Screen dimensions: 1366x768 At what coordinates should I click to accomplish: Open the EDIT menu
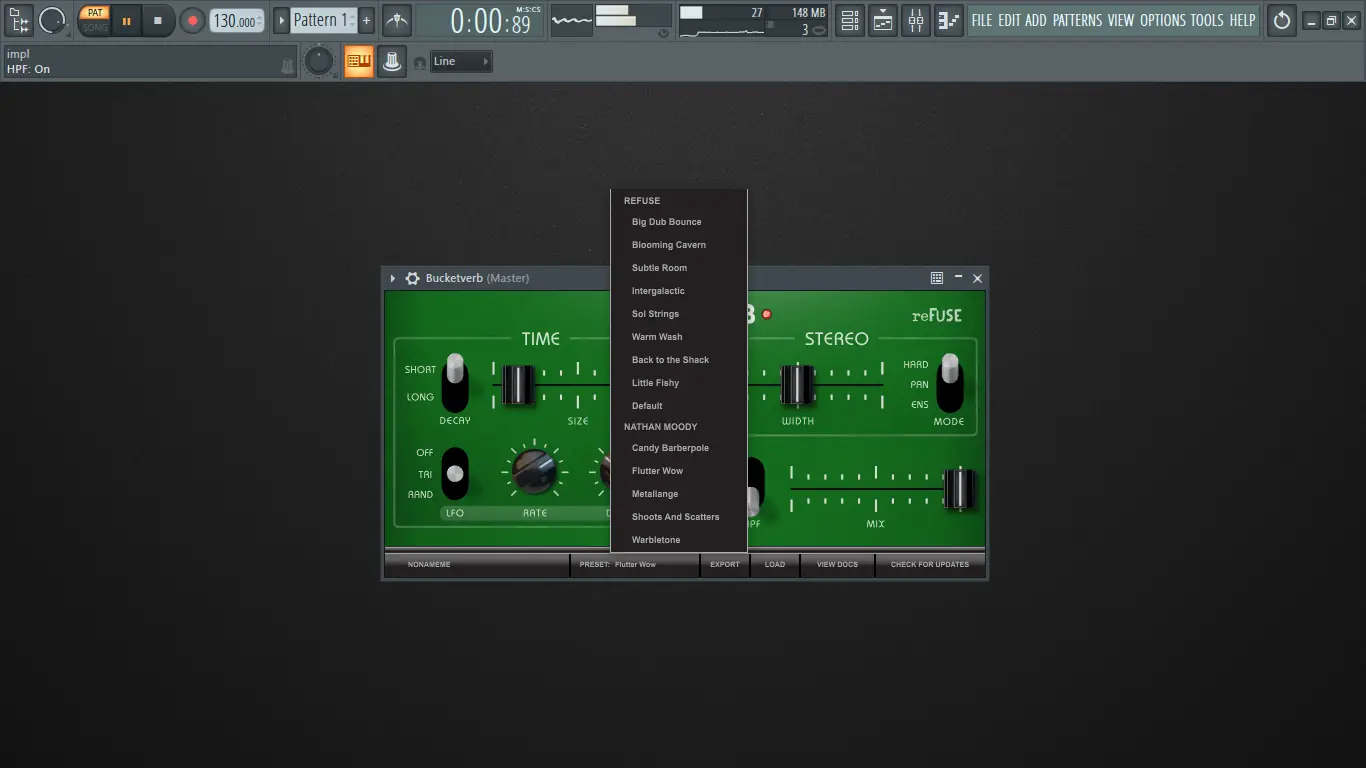pos(1009,20)
